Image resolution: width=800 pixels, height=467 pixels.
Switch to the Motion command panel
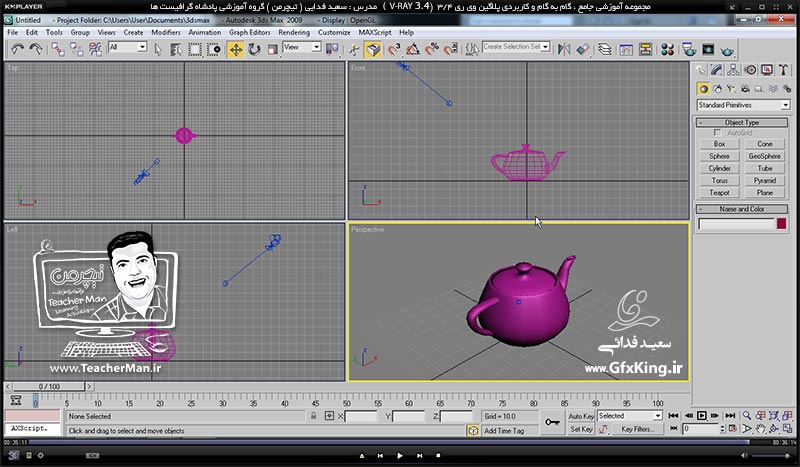pos(750,70)
